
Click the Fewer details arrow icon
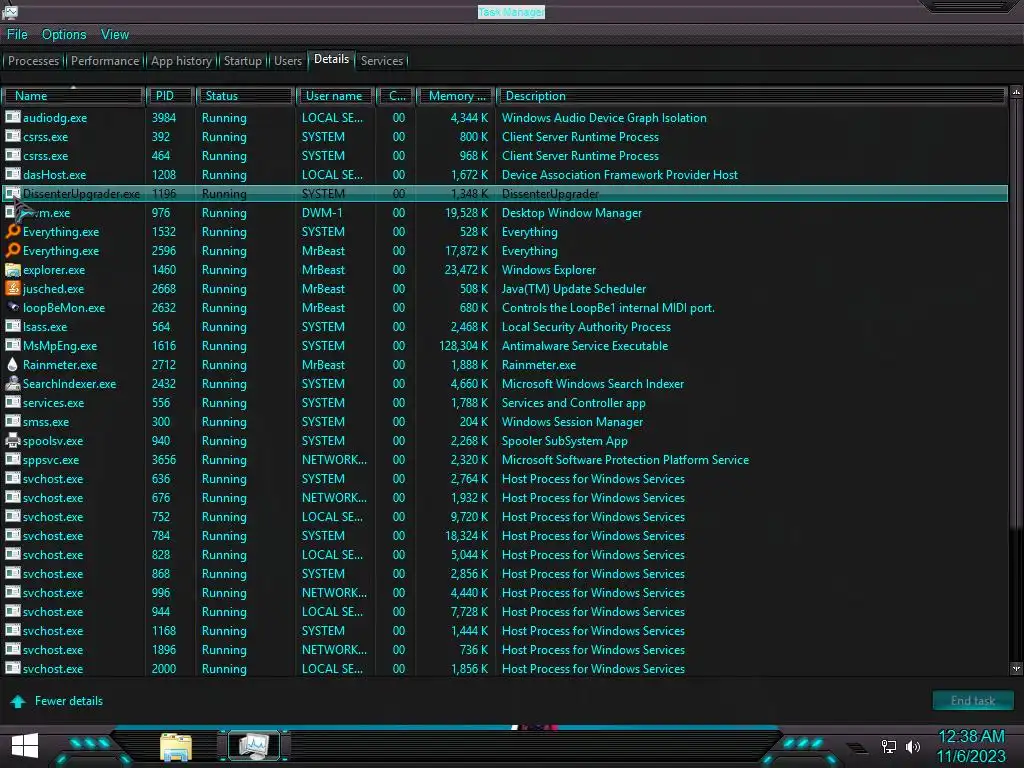point(18,701)
